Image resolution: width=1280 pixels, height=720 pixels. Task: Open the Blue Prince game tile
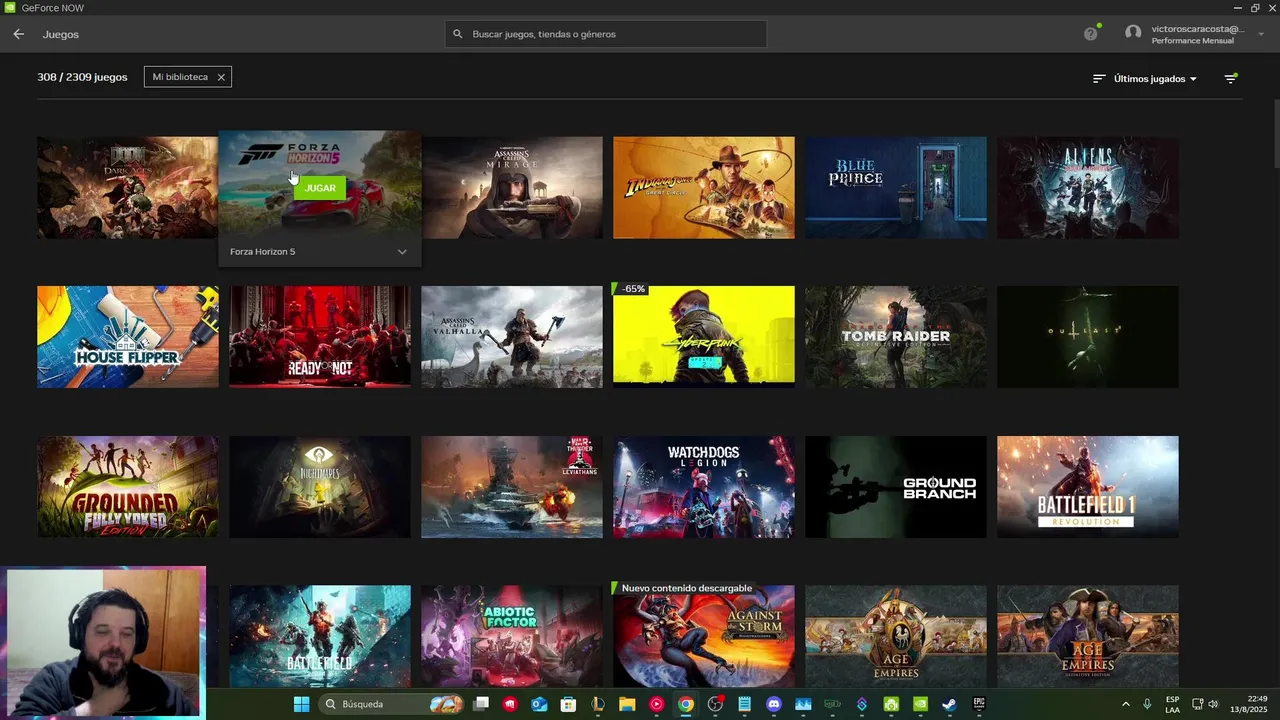pyautogui.click(x=896, y=188)
